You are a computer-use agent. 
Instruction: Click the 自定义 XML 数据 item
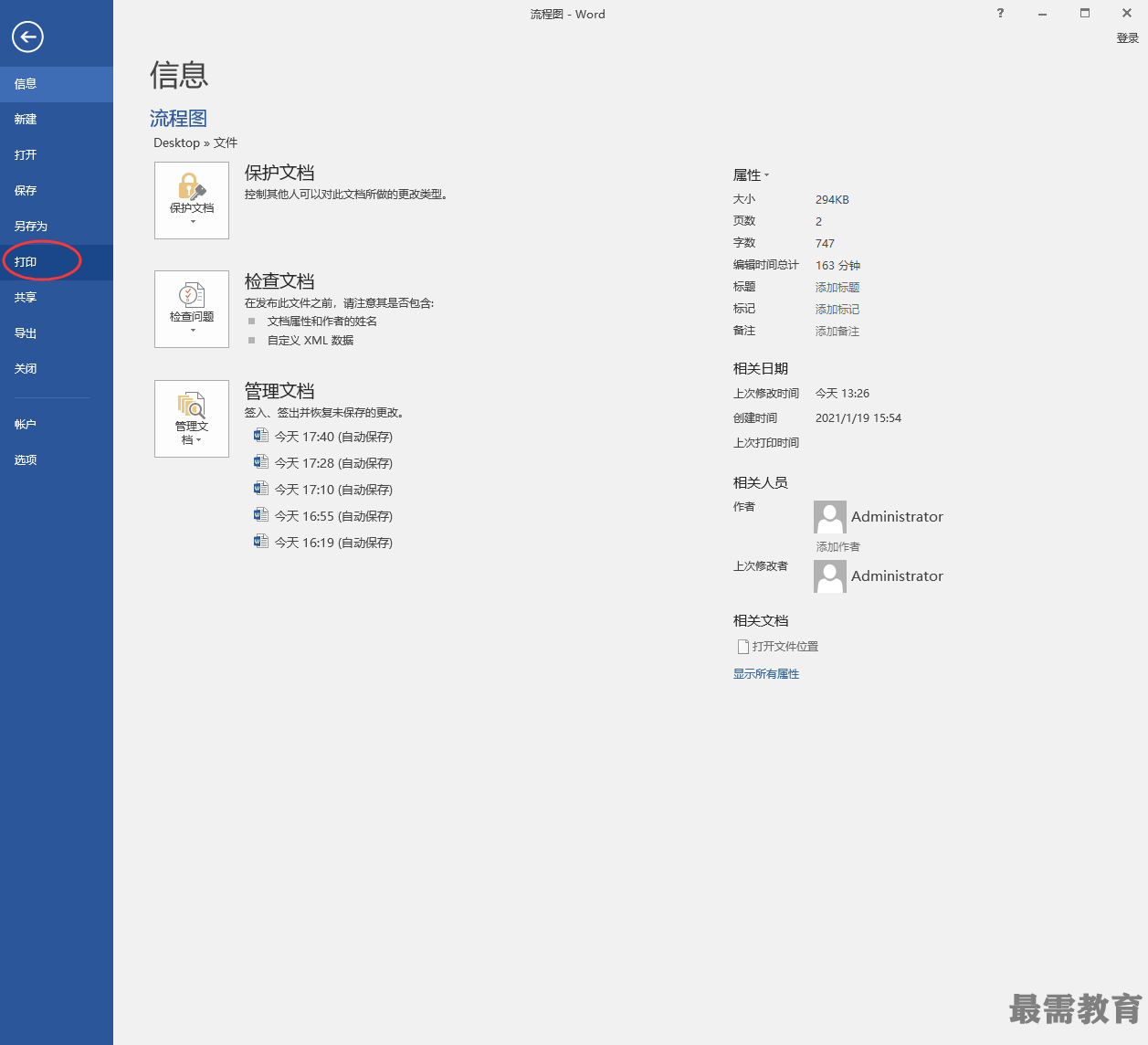[x=311, y=341]
